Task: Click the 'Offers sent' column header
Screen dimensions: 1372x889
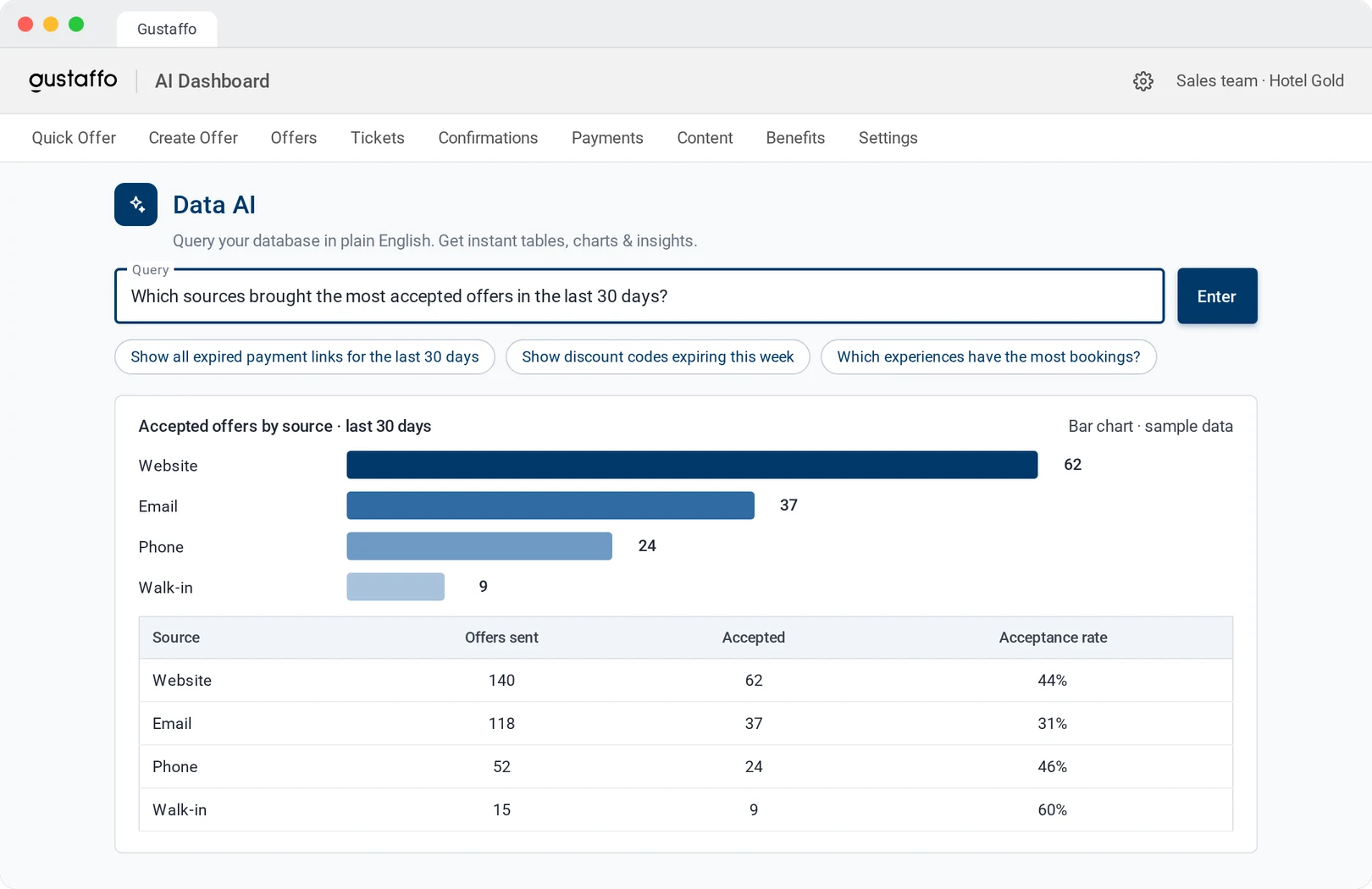Action: (x=501, y=638)
